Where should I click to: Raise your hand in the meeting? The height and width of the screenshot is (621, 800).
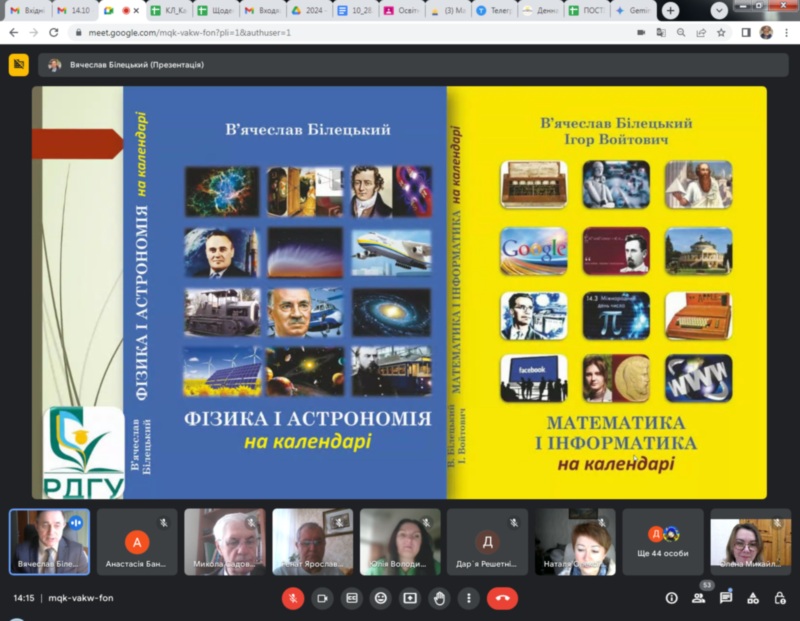coord(438,598)
